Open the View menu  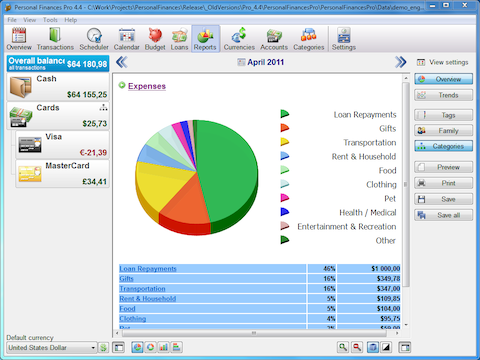pyautogui.click(x=29, y=20)
